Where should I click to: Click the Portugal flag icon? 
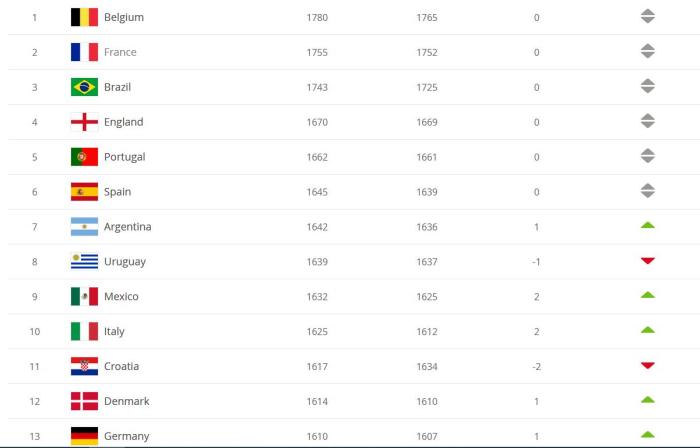tap(84, 157)
